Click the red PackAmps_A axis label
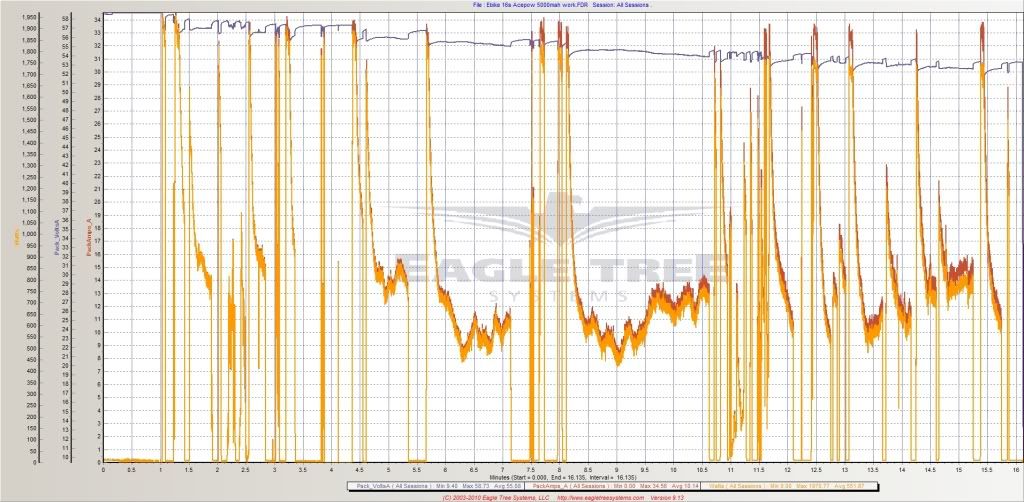 point(89,236)
